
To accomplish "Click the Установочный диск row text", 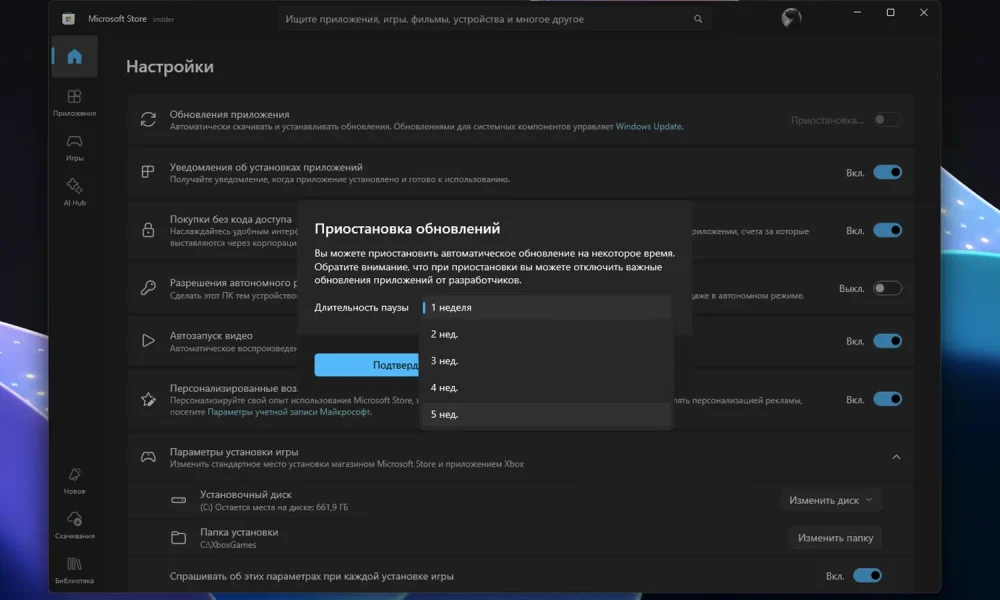I will click(246, 494).
